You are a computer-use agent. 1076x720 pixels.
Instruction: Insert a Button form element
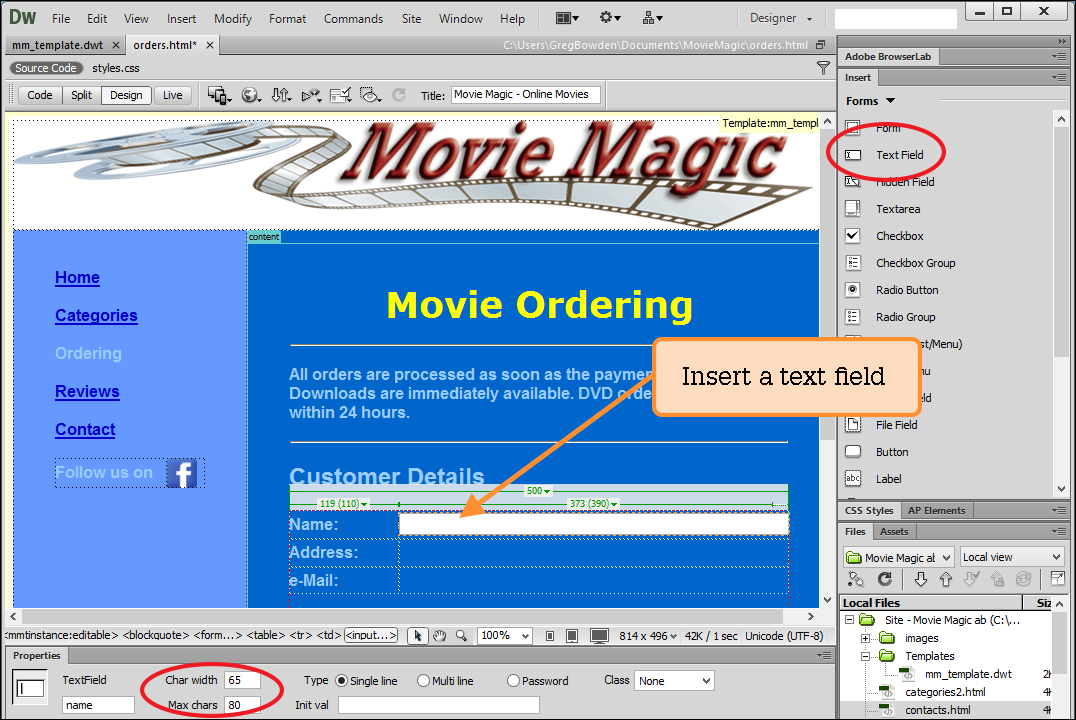tap(891, 452)
